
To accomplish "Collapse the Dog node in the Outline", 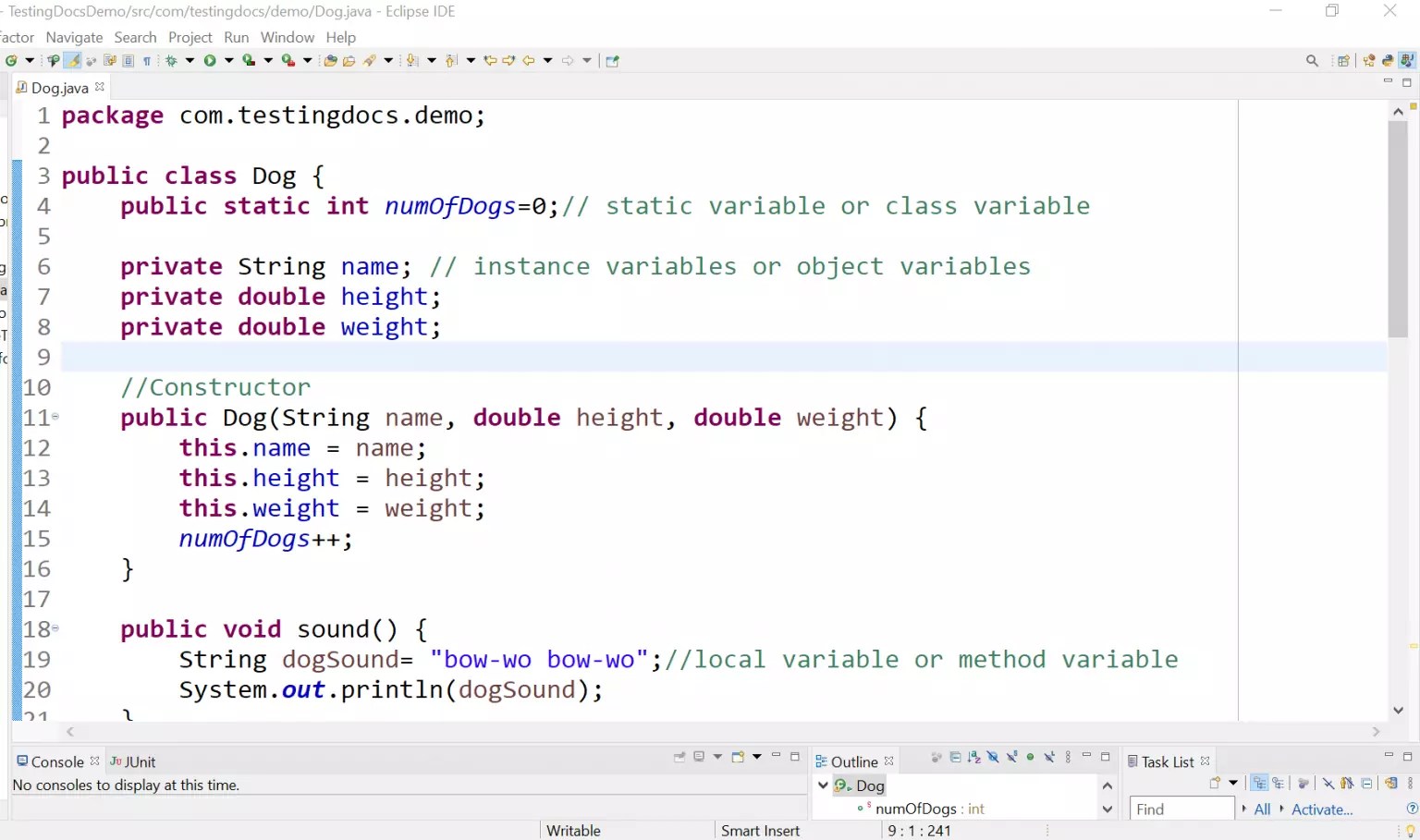I will pos(823,785).
